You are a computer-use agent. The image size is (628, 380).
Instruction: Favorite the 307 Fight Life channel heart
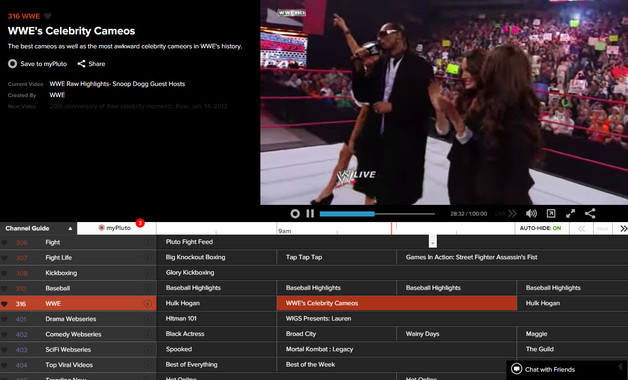coord(4,258)
